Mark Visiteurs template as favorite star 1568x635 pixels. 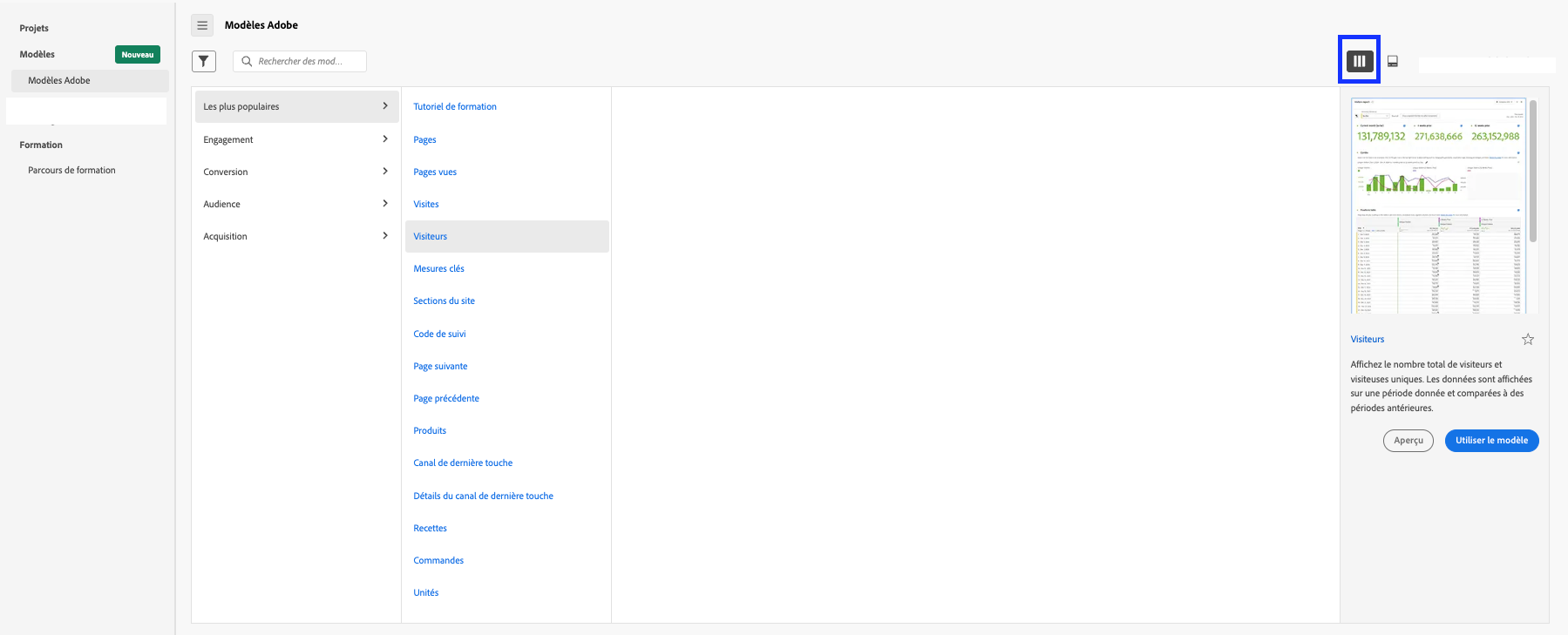[x=1528, y=340]
